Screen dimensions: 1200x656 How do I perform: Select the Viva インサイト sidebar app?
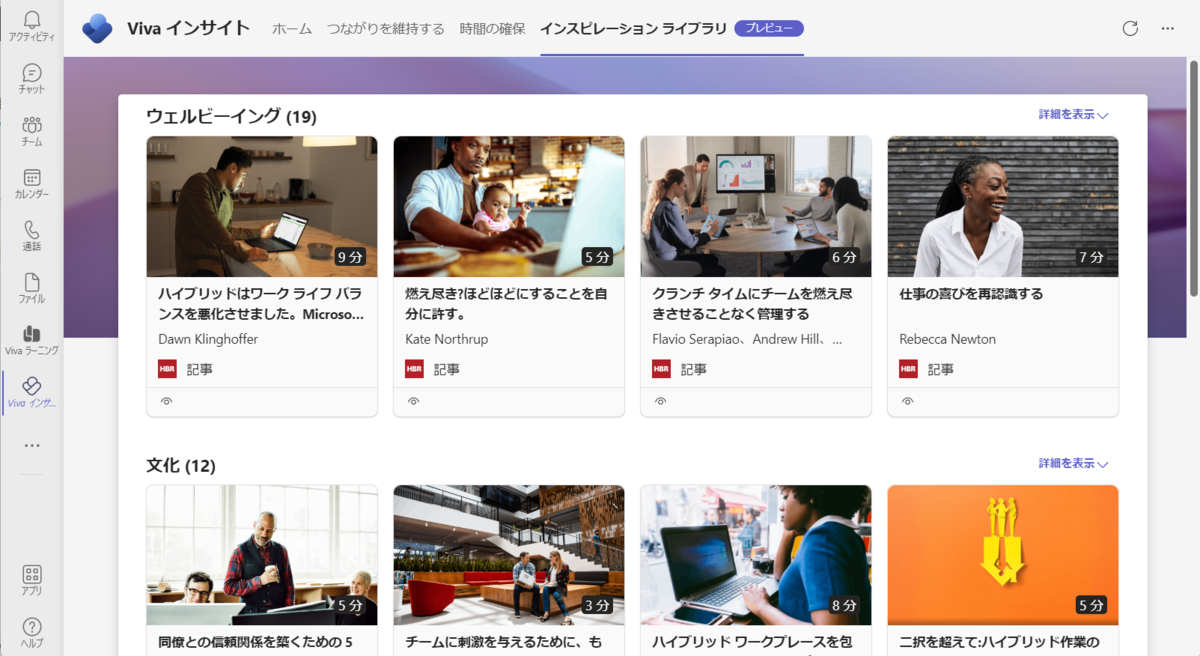point(32,393)
